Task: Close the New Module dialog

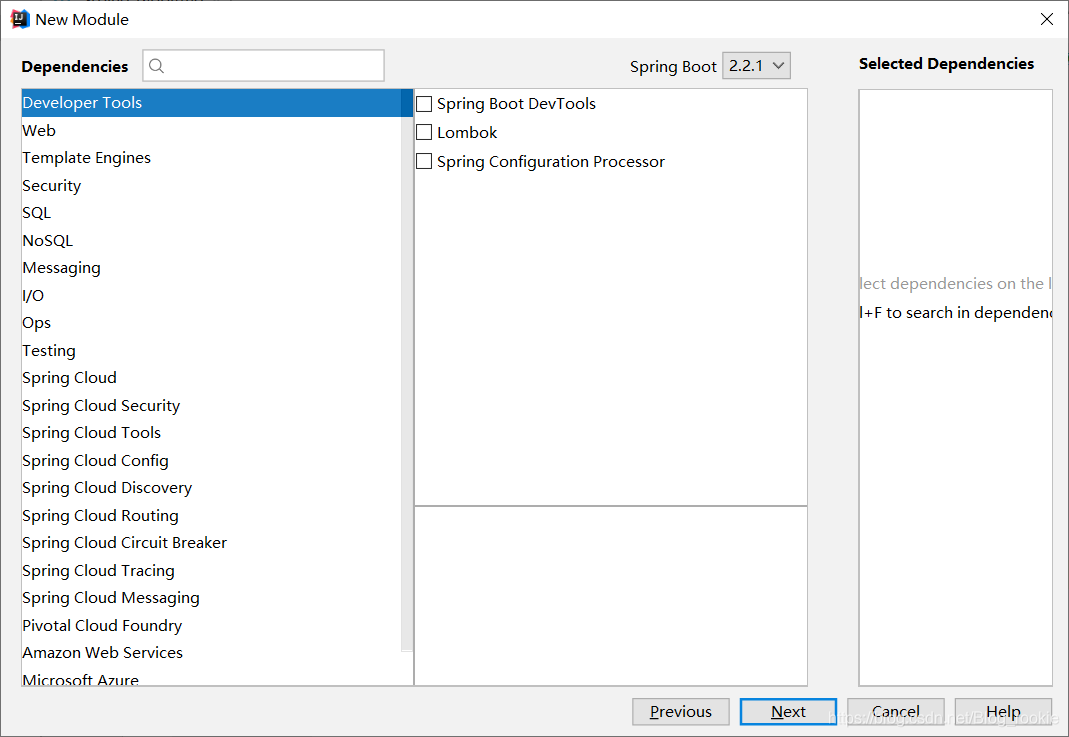Action: point(1047,19)
